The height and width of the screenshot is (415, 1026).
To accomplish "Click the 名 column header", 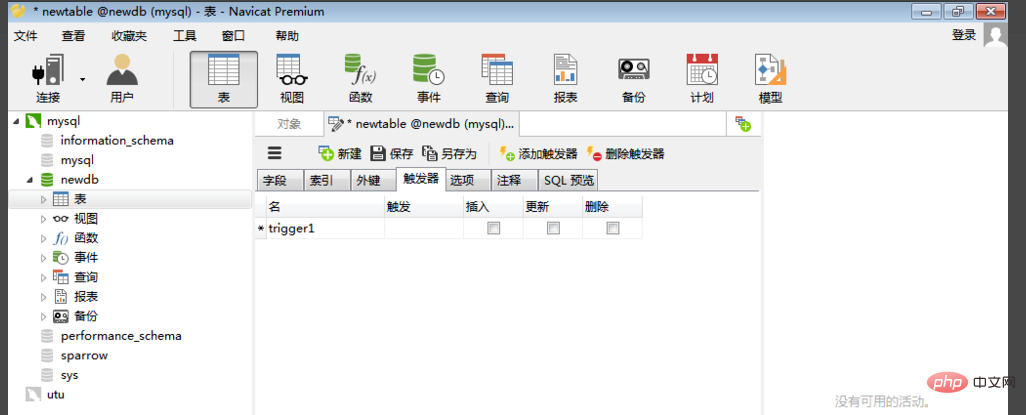I will click(325, 207).
